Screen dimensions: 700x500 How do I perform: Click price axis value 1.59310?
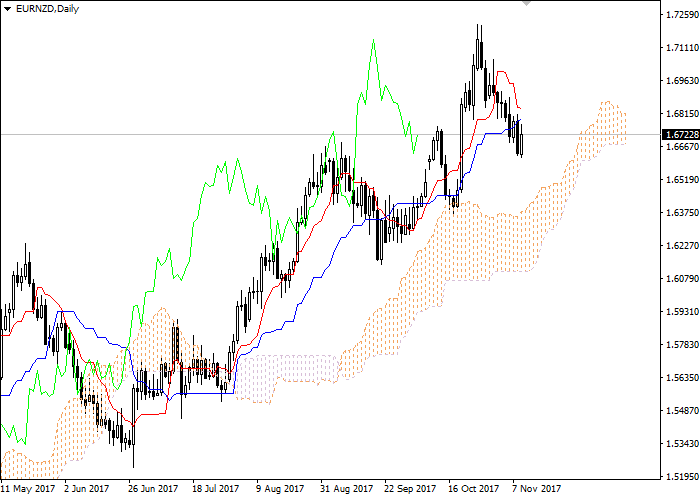tap(682, 312)
